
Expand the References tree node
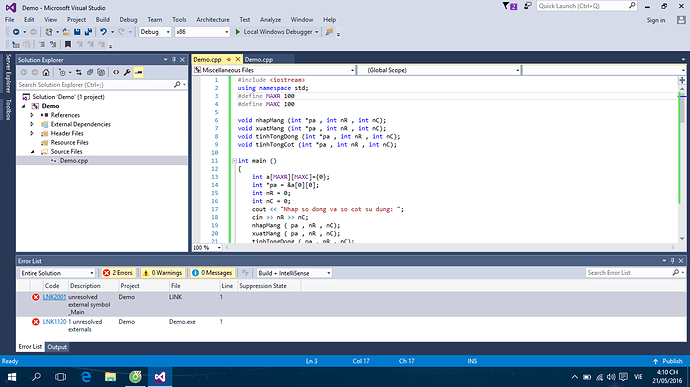[x=32, y=115]
